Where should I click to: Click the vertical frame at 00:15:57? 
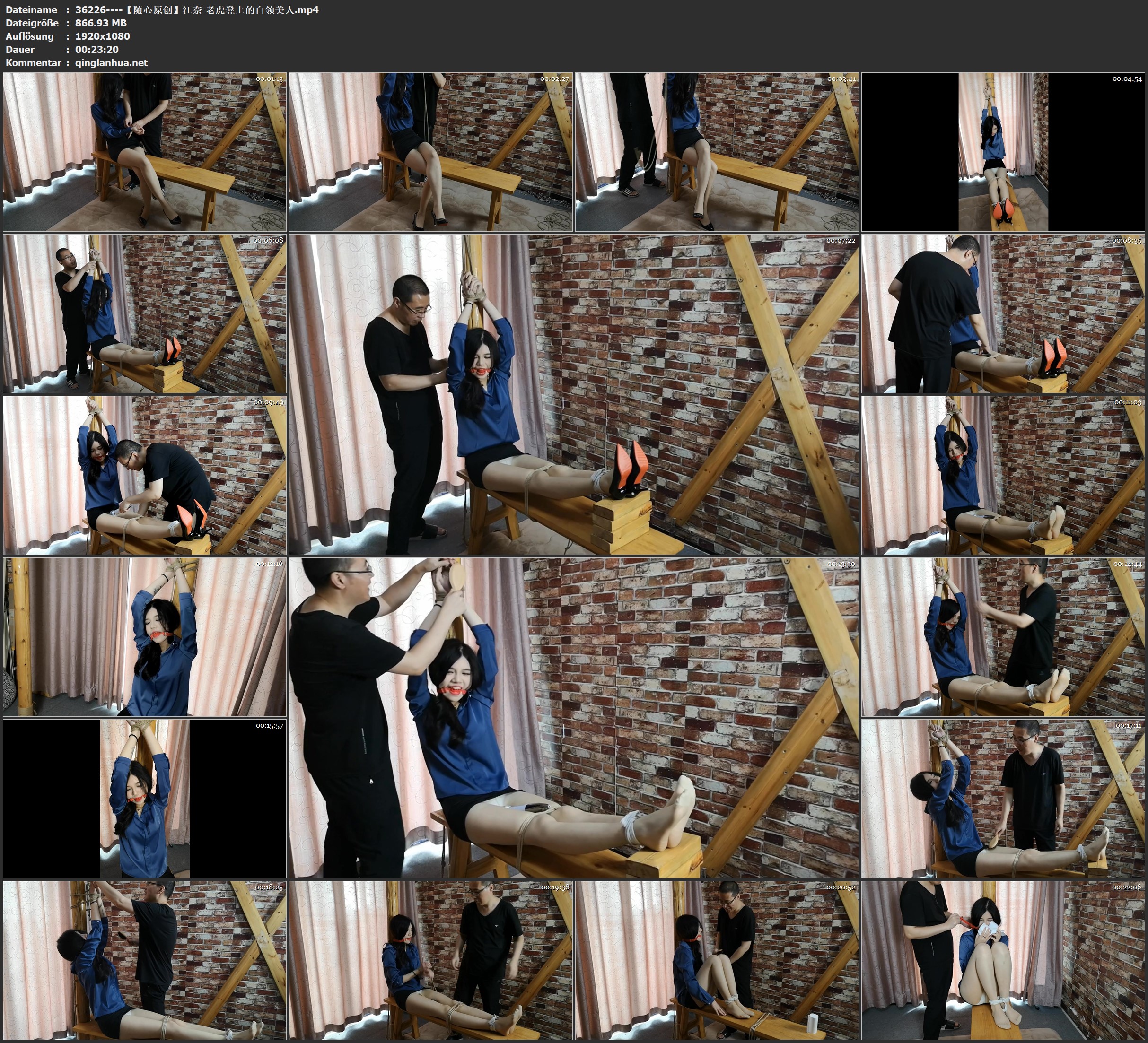(145, 799)
